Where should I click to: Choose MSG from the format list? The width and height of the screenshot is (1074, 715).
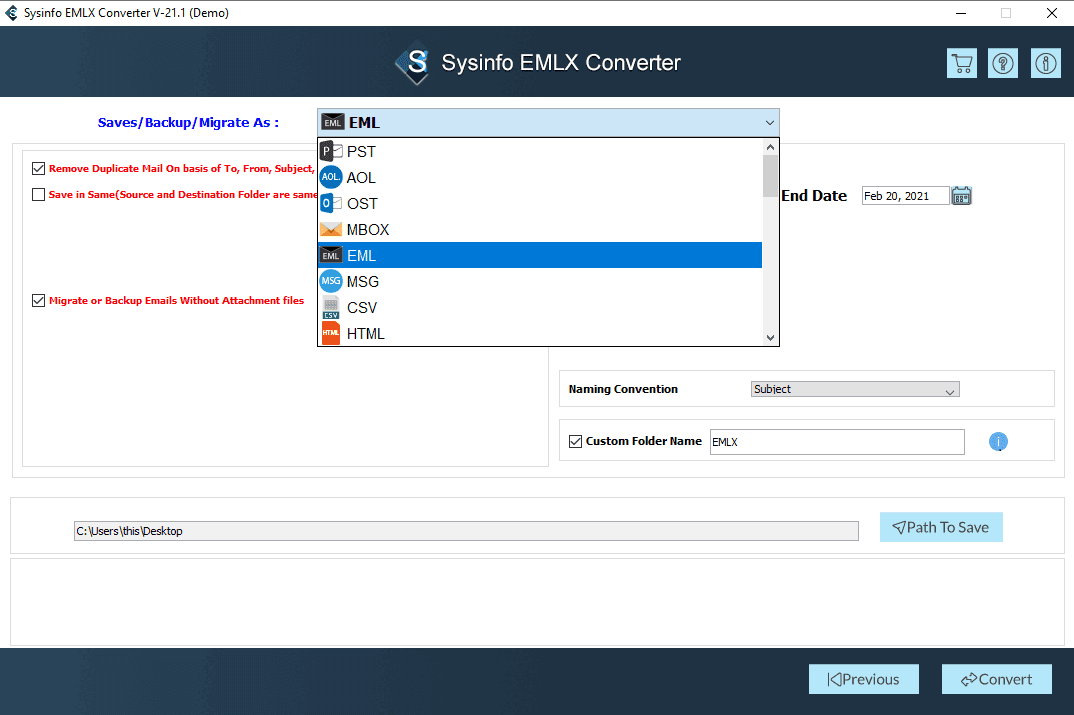click(x=540, y=281)
